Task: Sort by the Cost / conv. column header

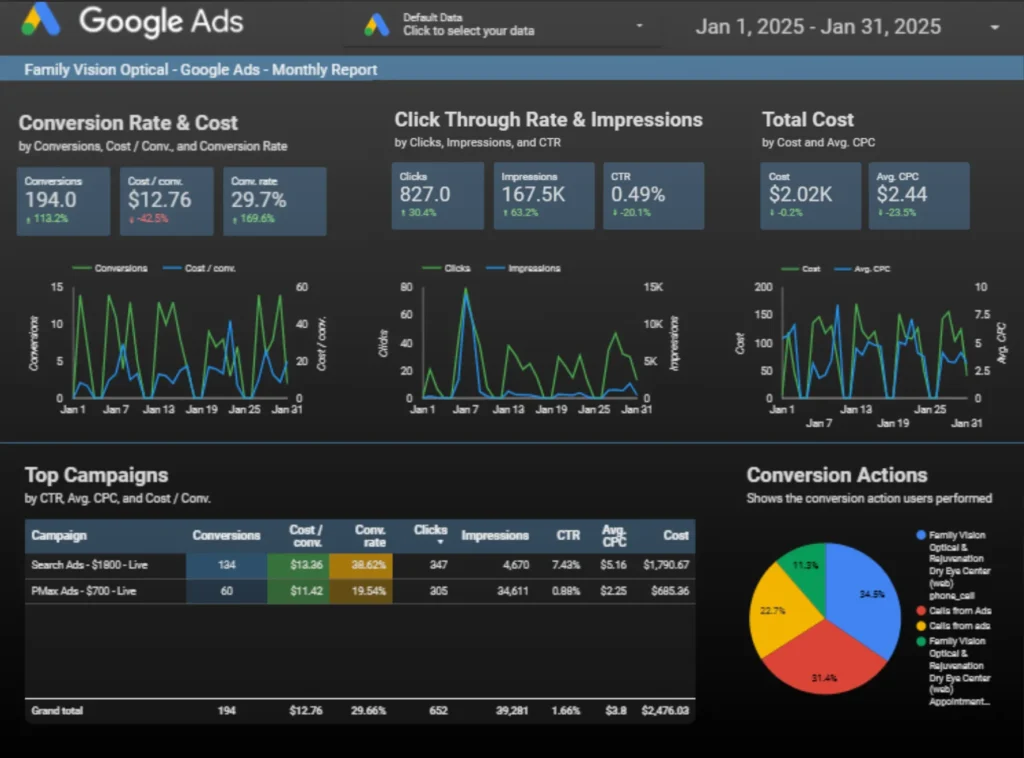Action: [x=306, y=535]
